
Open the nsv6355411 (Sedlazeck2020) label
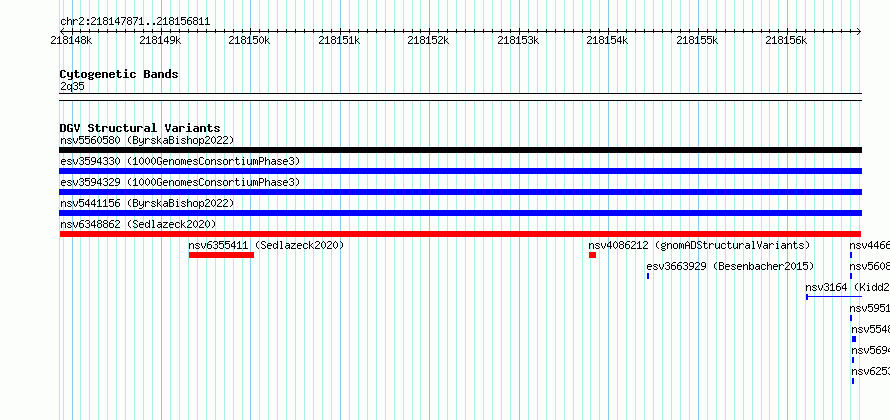point(266,245)
